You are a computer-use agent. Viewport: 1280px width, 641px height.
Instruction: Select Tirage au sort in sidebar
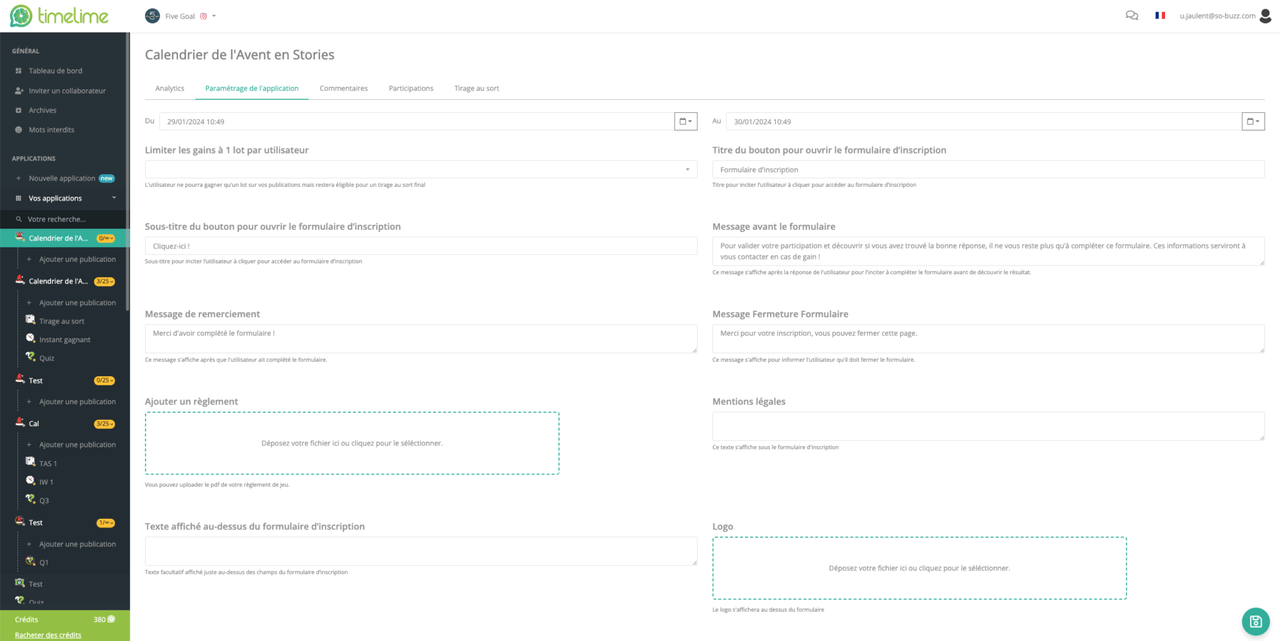[61, 321]
